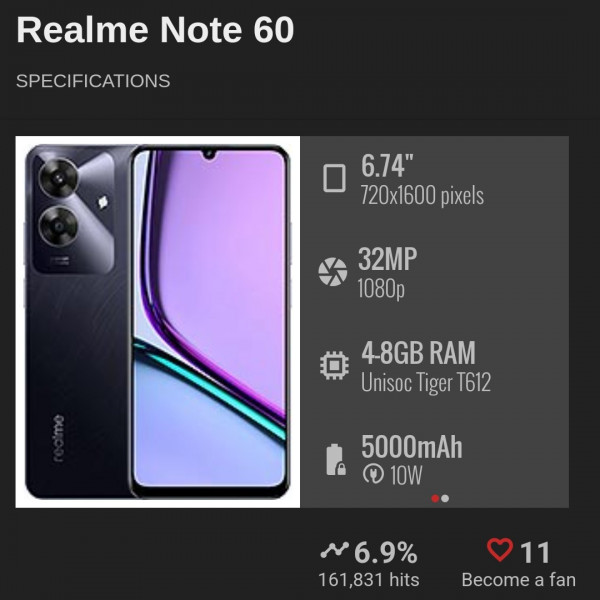
Task: Click the Become a fan link
Action: tap(518, 580)
